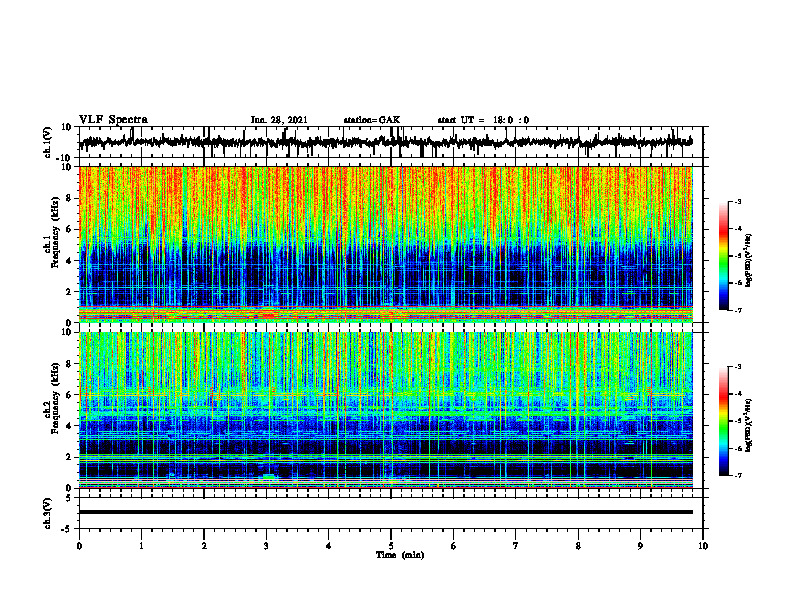The image size is (792, 612).
Task: Select the "0" tick on the Time axis
Action: [x=79, y=546]
